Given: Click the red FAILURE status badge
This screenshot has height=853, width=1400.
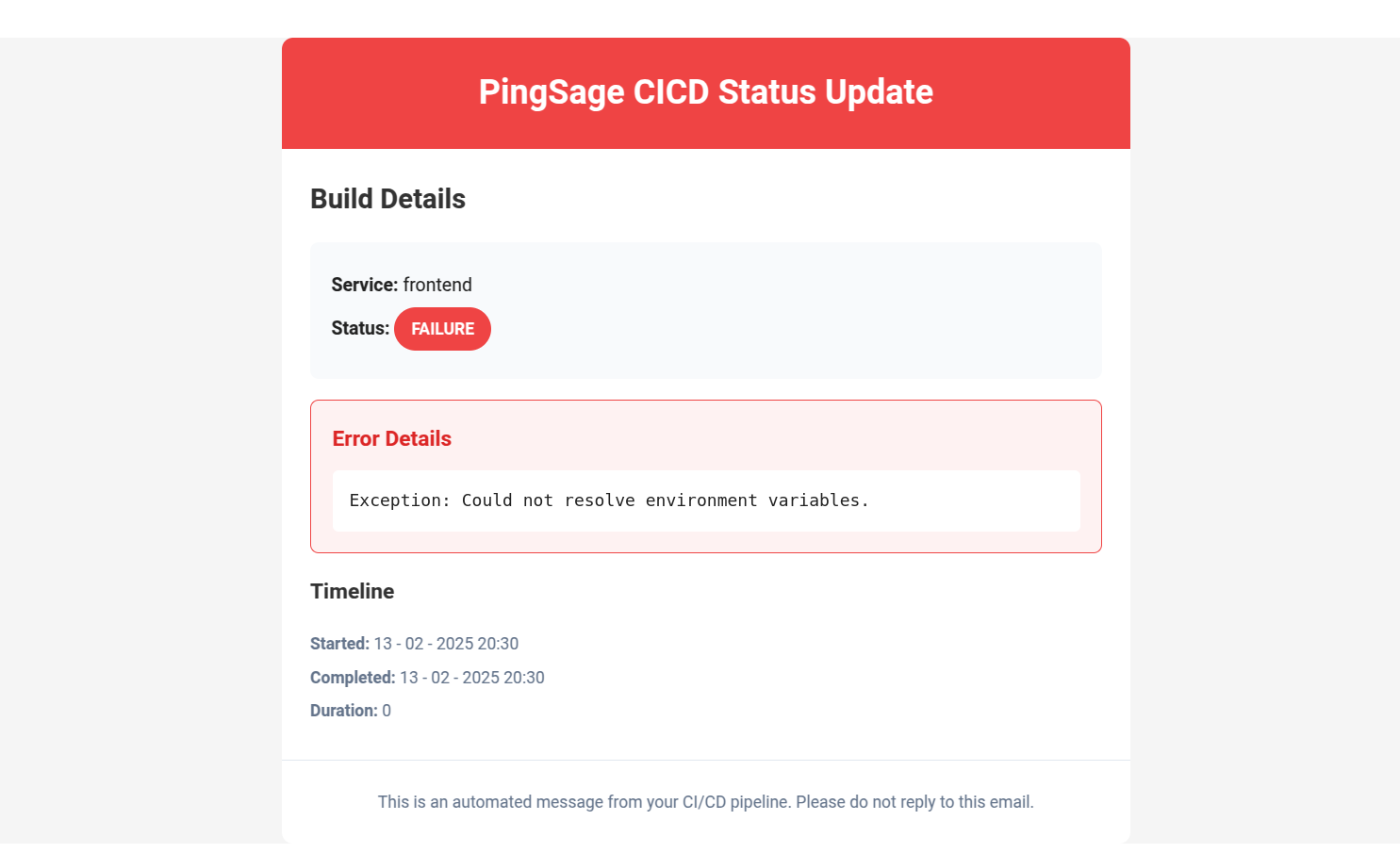Looking at the screenshot, I should coord(442,329).
